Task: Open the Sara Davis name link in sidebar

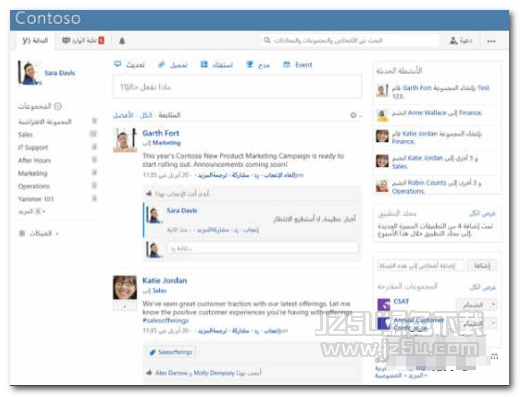Action: coord(60,73)
